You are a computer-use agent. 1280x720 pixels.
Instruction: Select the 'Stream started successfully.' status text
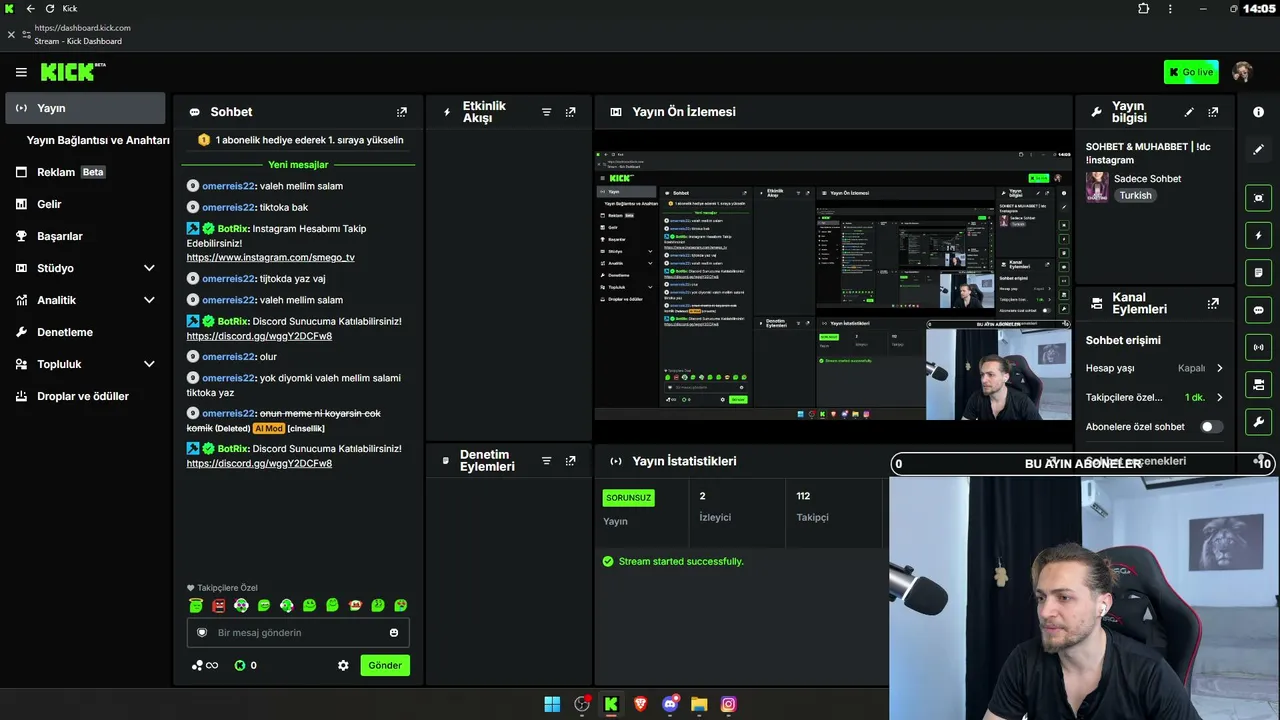[x=681, y=561]
